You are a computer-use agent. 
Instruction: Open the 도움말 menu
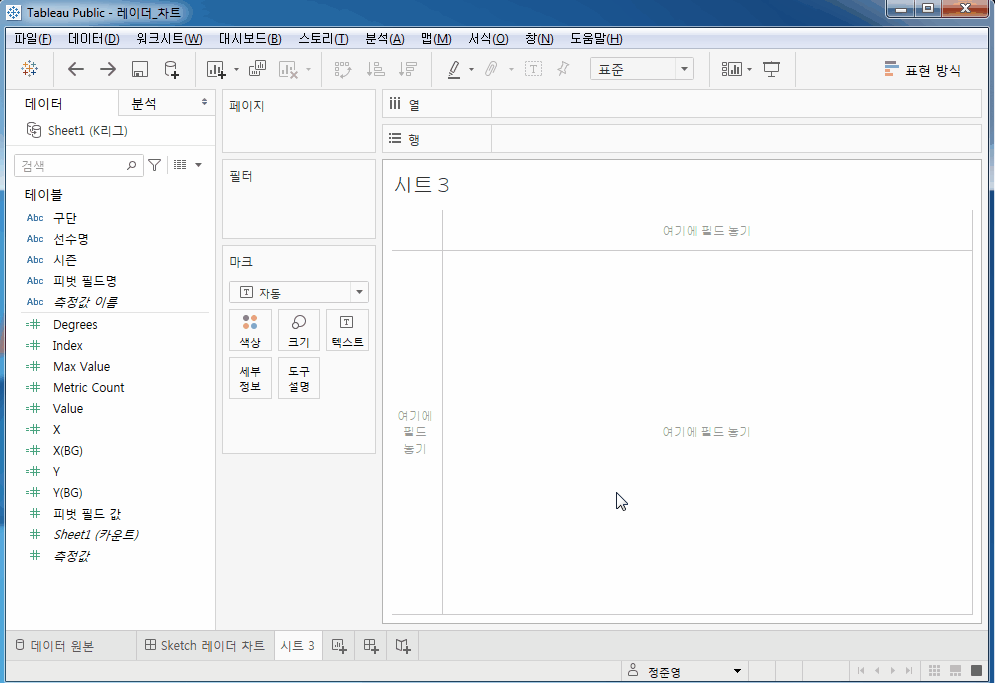596,39
